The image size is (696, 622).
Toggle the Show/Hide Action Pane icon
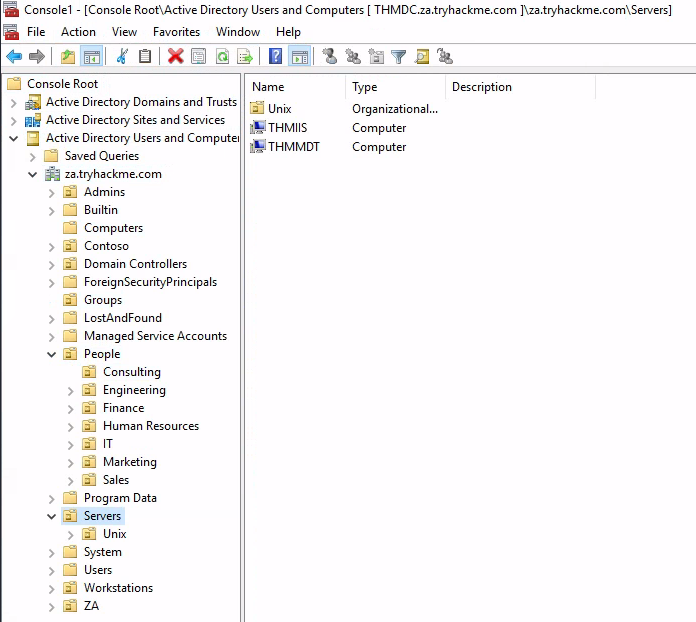pos(300,57)
